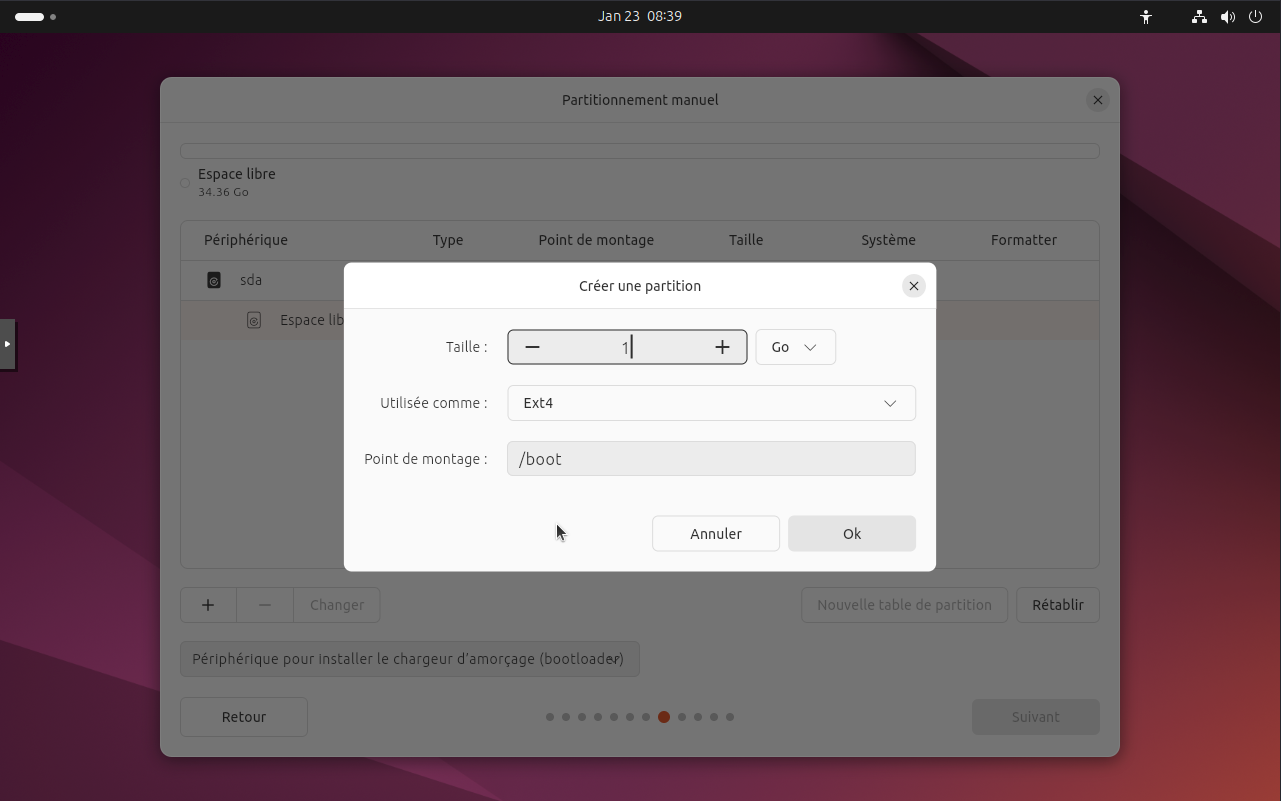Click the Système column header
1281x801 pixels.
point(888,240)
